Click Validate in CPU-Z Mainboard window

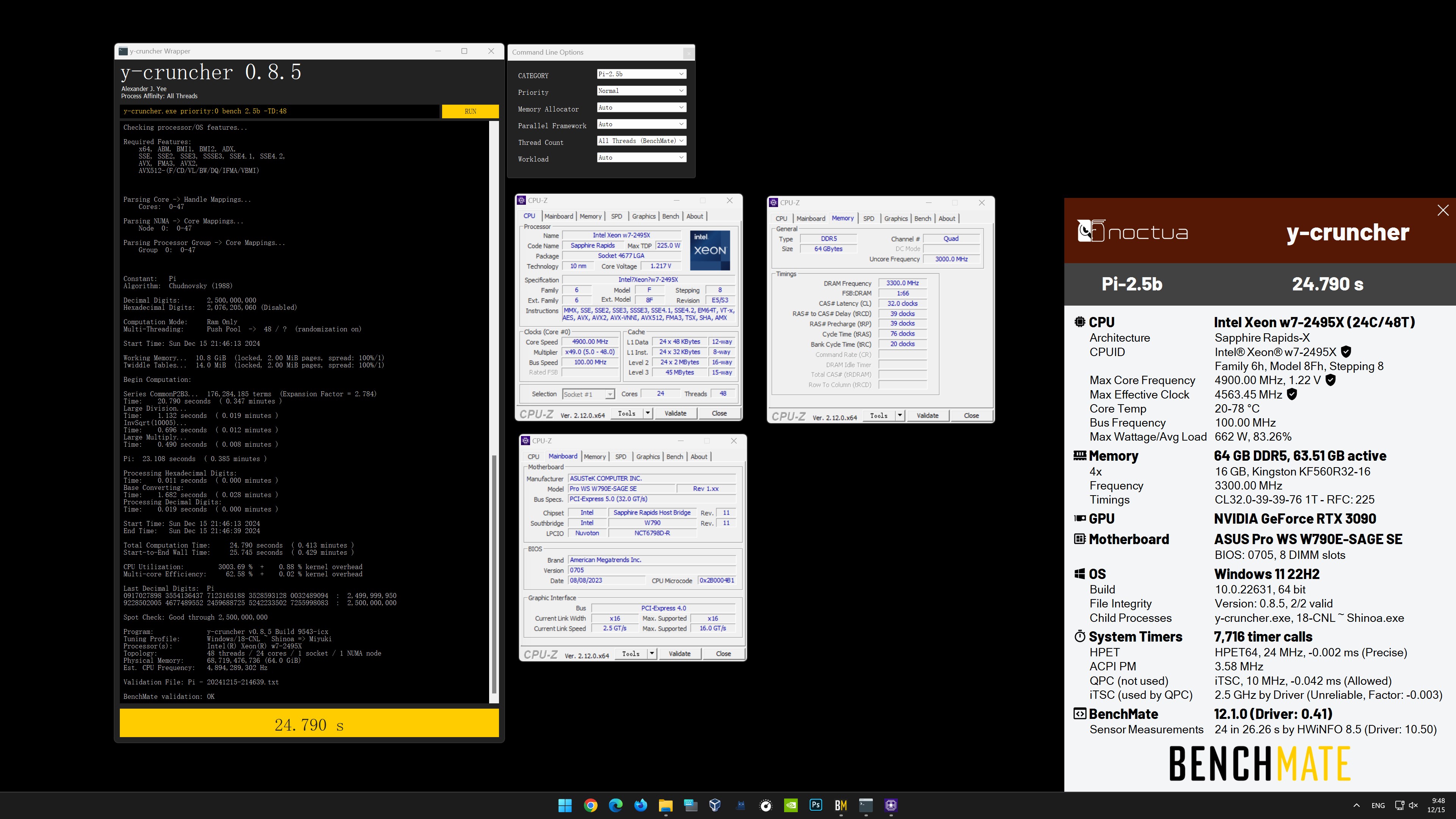point(679,653)
